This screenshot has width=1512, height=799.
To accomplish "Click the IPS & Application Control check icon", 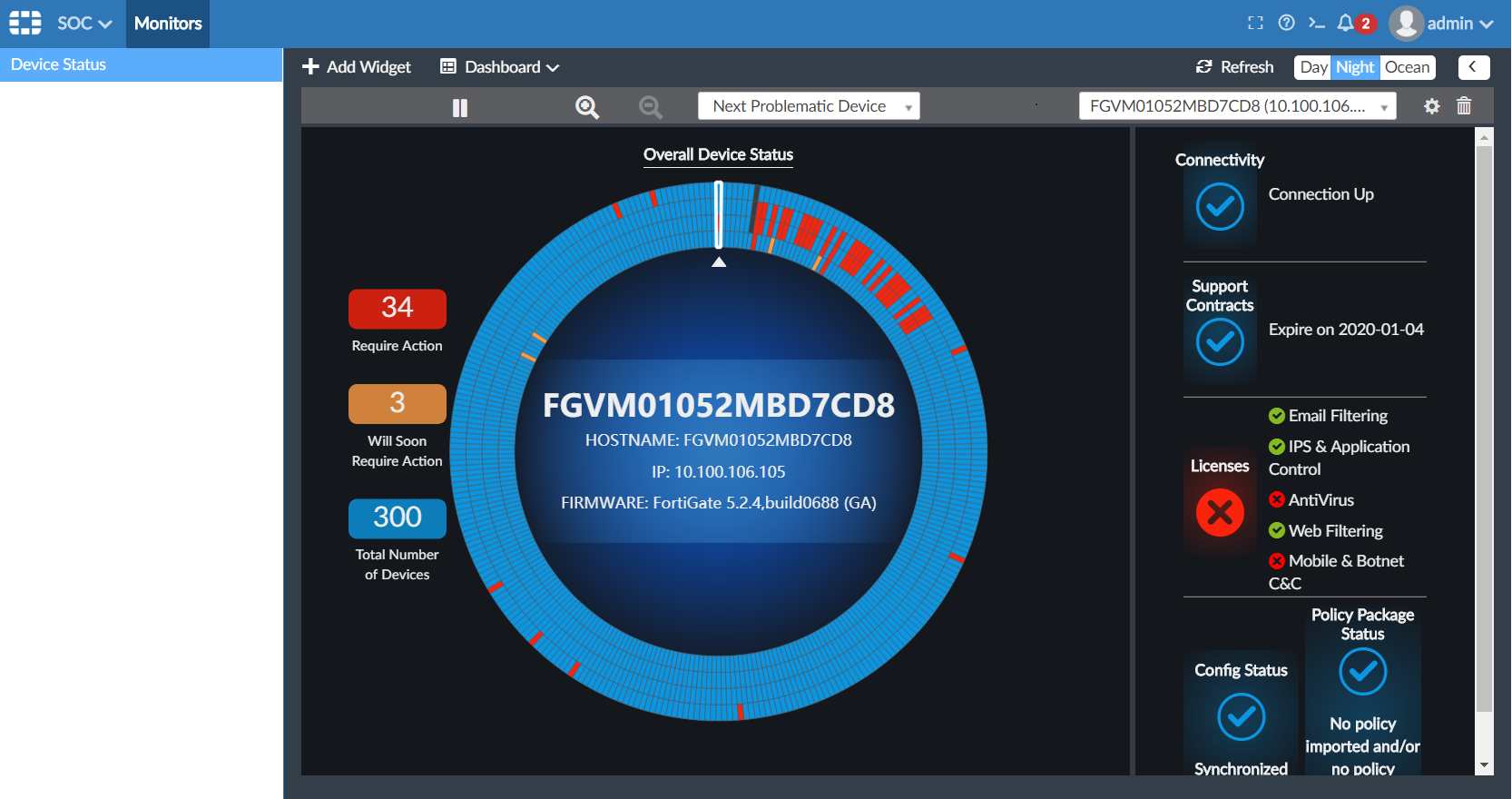I will [1277, 447].
